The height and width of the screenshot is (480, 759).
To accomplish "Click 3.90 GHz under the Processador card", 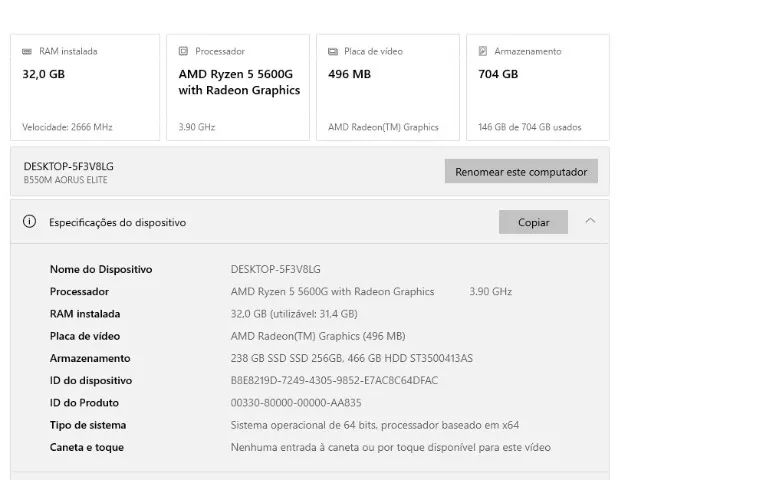I will [x=197, y=127].
